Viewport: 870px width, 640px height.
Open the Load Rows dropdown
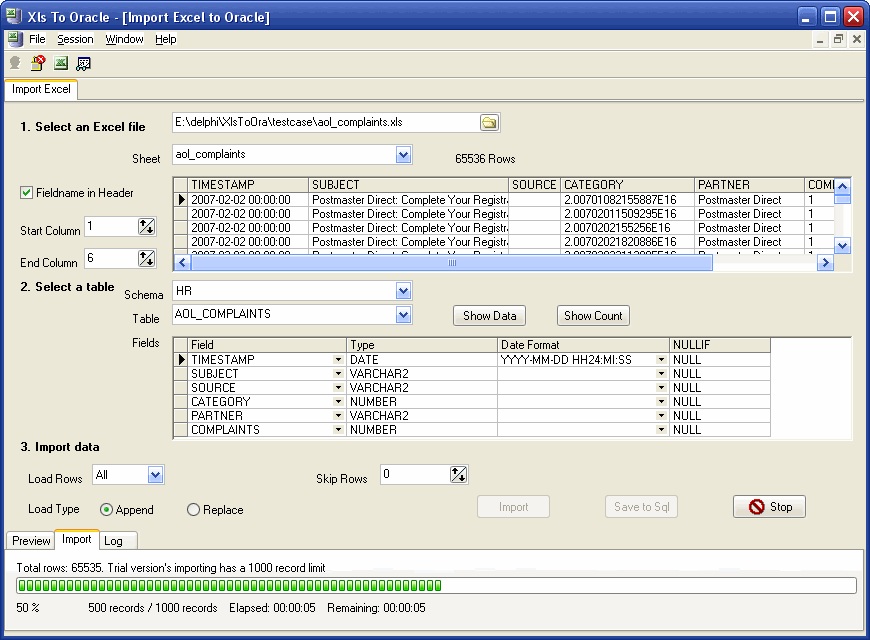point(155,475)
